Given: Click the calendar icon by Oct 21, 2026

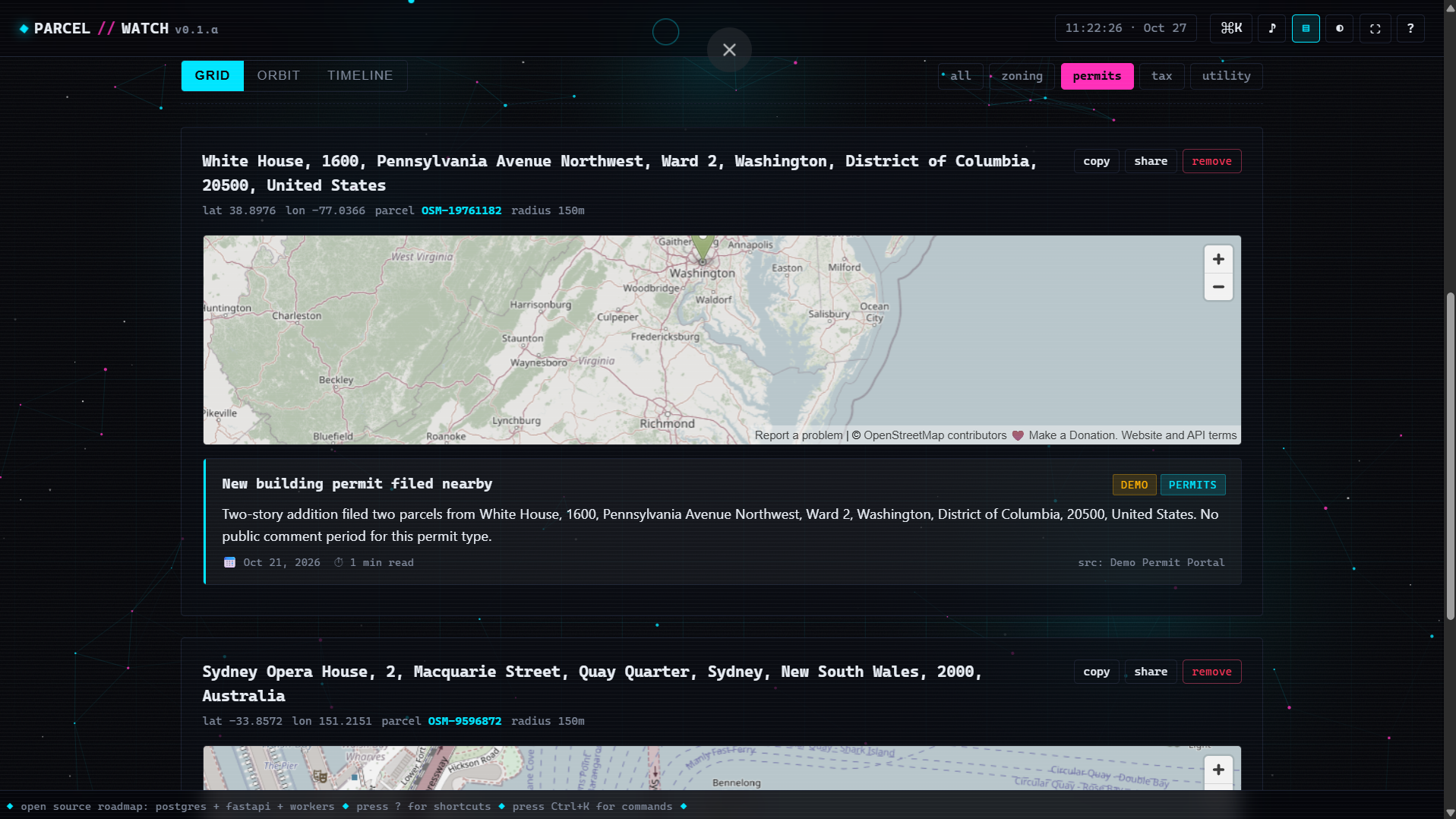Looking at the screenshot, I should [229, 562].
